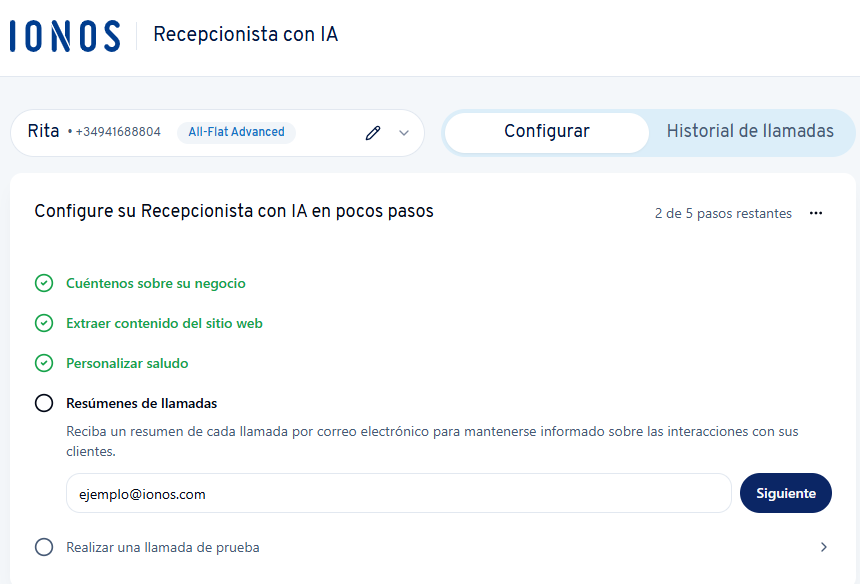Click the pencil edit icon next to Rita

(x=373, y=132)
